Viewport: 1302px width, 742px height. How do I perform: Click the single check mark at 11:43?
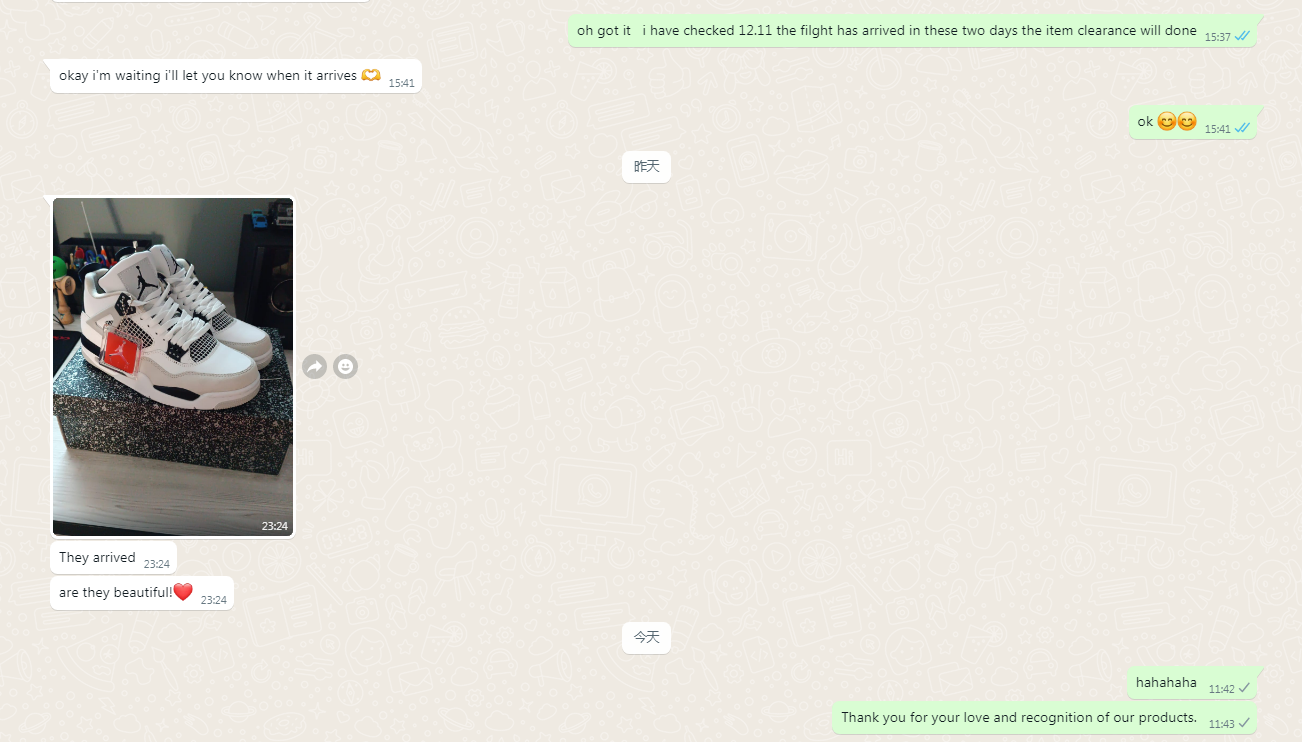coord(1244,723)
